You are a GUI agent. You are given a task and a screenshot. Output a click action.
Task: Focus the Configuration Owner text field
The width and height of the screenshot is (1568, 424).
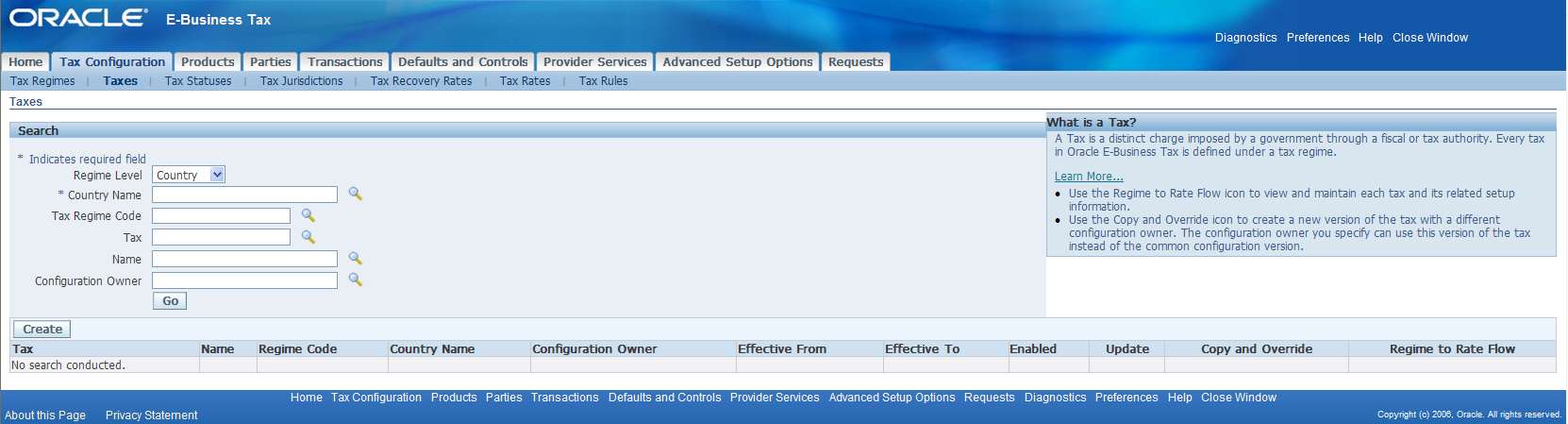click(x=244, y=280)
